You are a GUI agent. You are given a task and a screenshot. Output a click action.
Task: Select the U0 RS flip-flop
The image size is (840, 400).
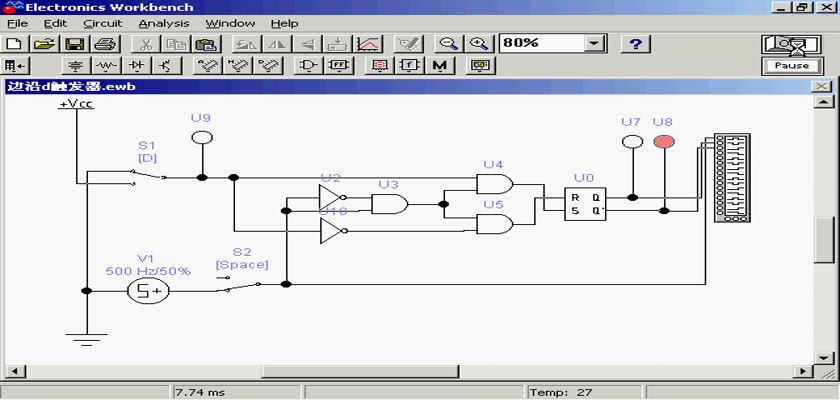(585, 204)
